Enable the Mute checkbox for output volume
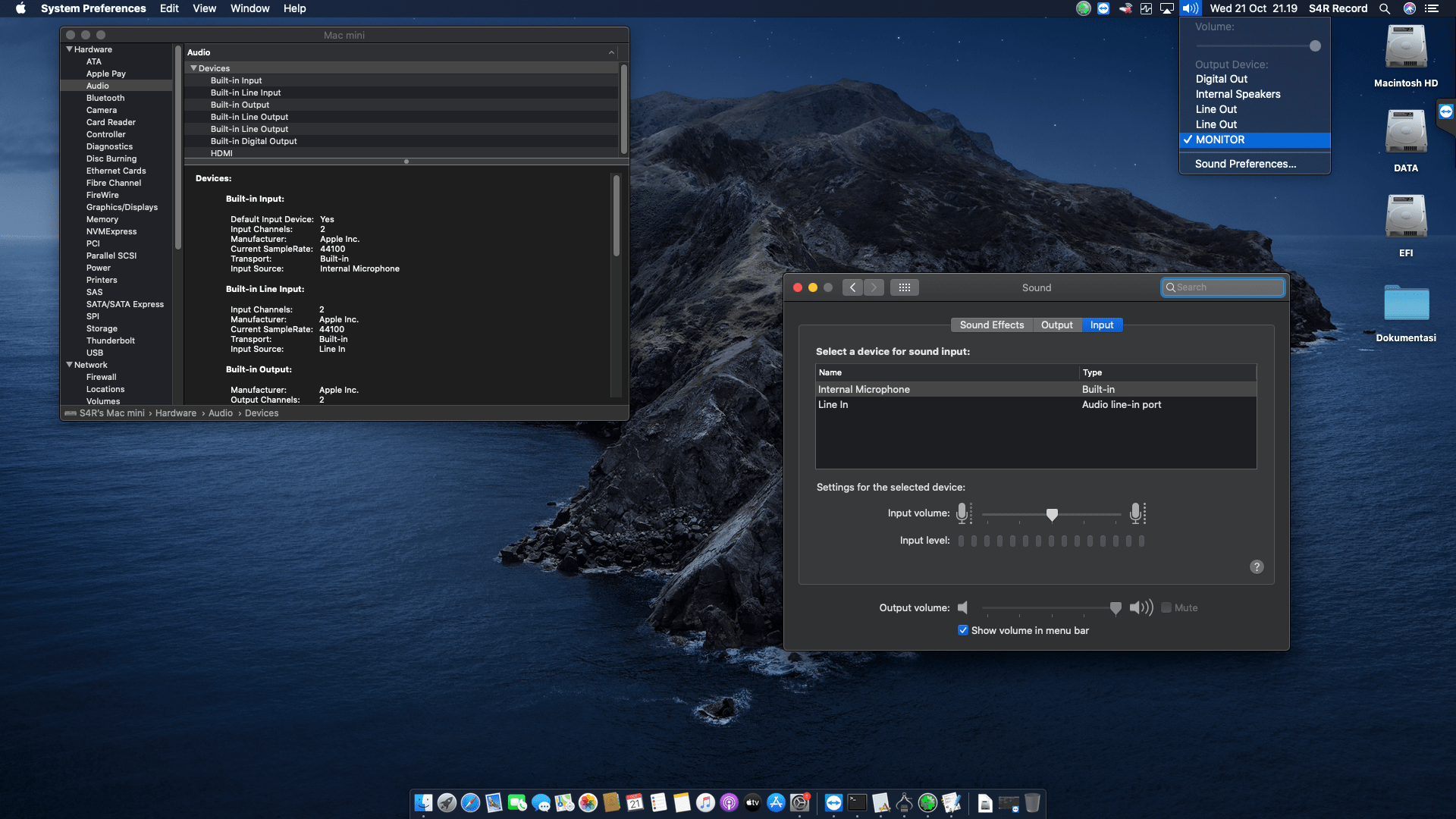Image resolution: width=1456 pixels, height=819 pixels. click(1167, 607)
